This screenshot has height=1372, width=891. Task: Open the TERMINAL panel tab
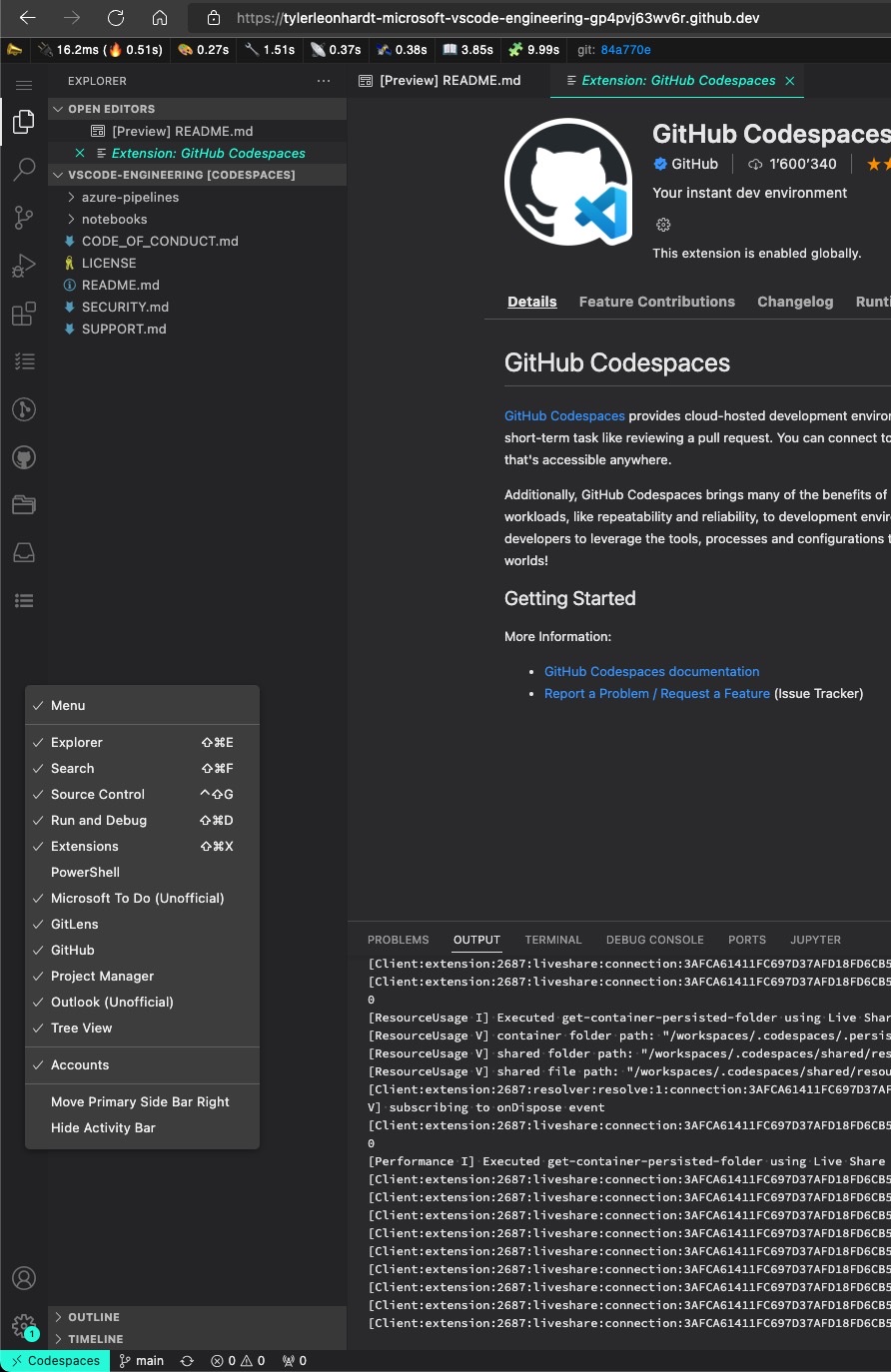(x=553, y=940)
